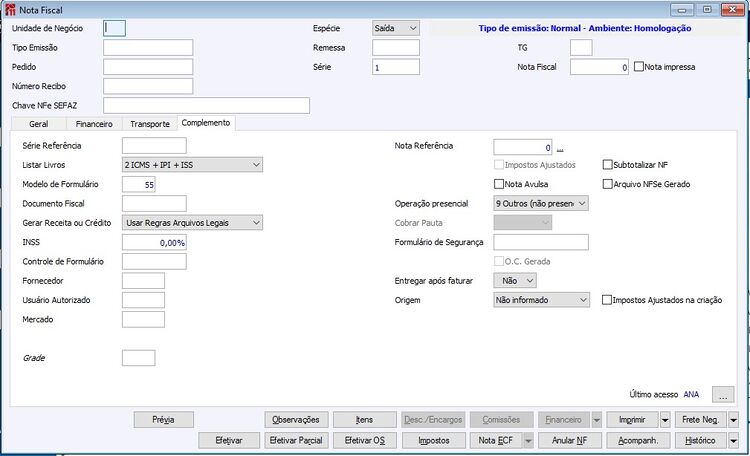
Task: Click the Anular NF button
Action: coord(570,440)
